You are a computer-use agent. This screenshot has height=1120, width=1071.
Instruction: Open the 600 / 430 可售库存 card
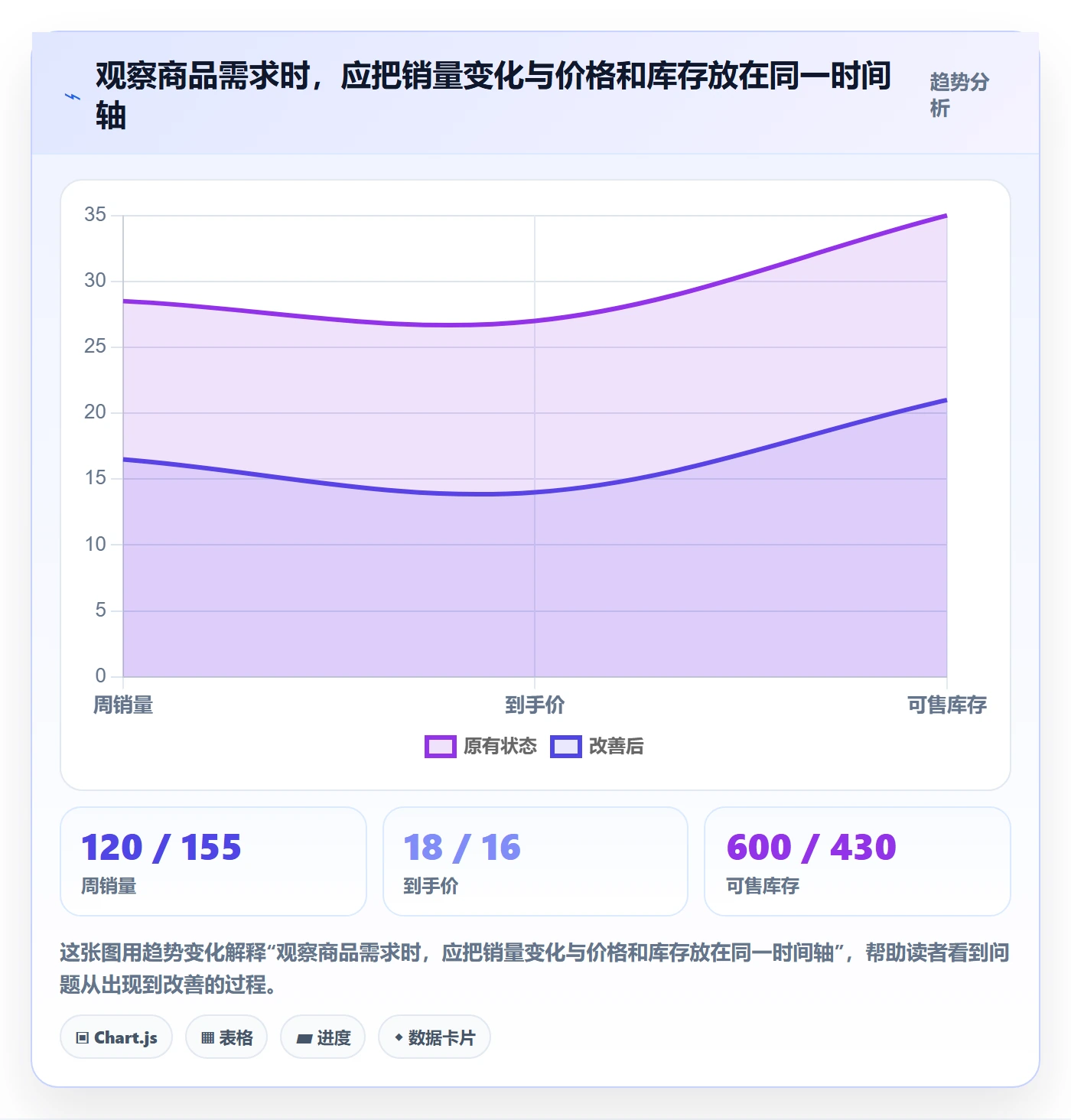[858, 861]
